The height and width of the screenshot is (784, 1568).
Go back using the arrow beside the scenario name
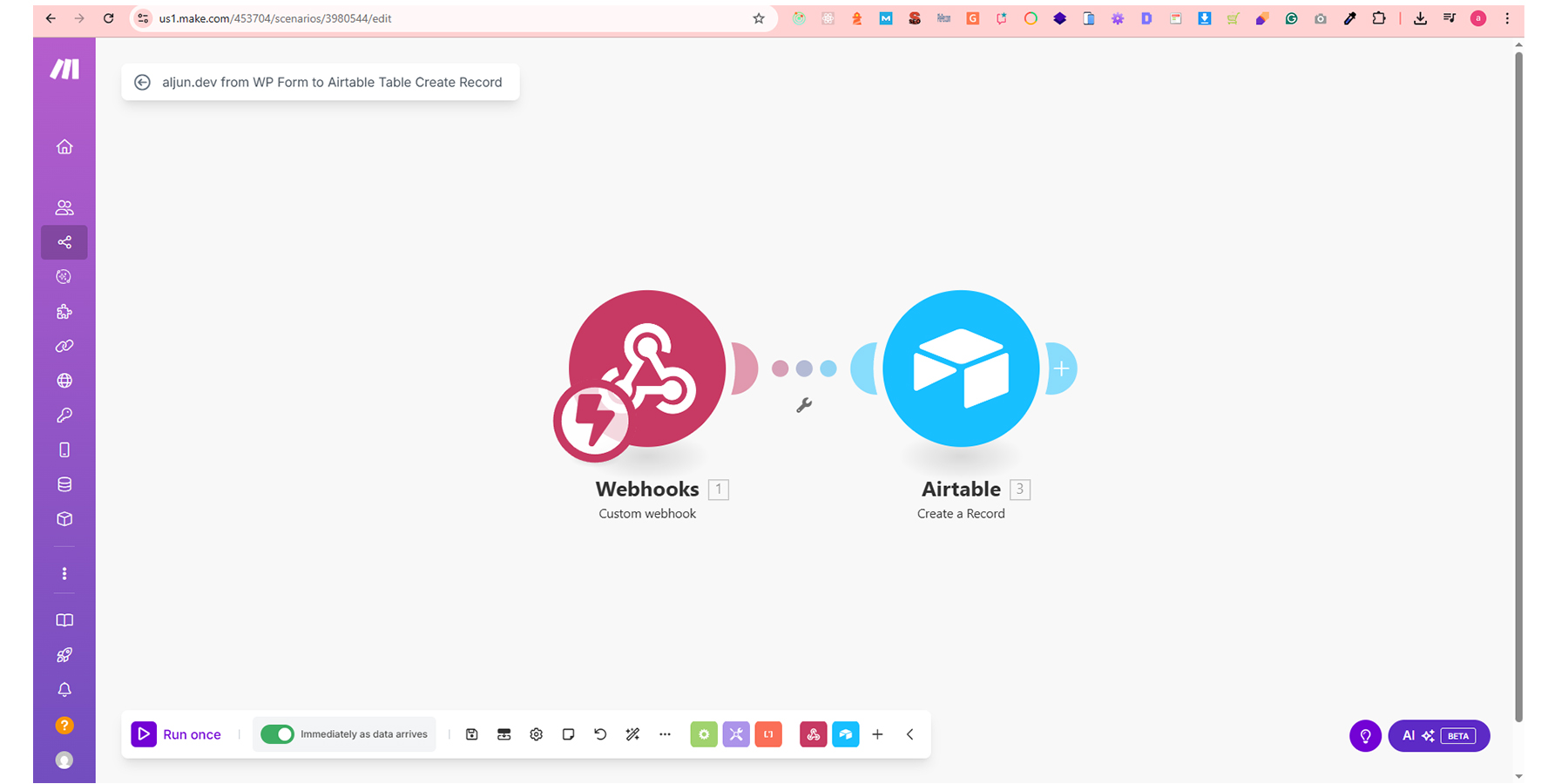click(x=142, y=82)
